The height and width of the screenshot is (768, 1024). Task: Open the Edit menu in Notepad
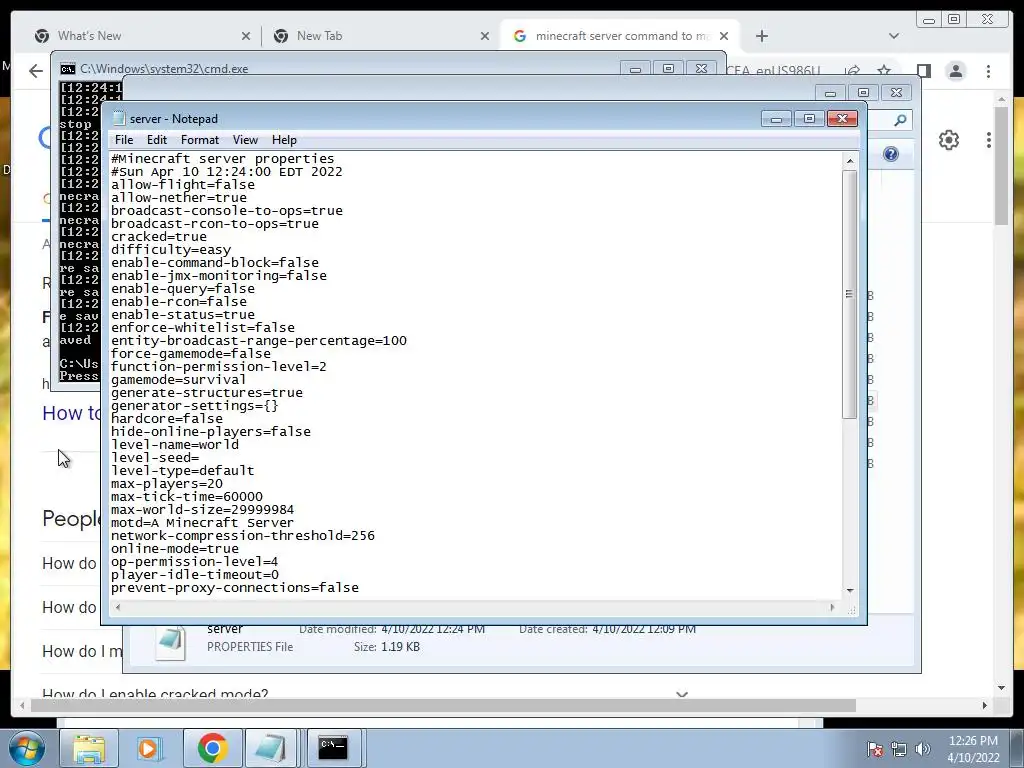click(x=156, y=140)
